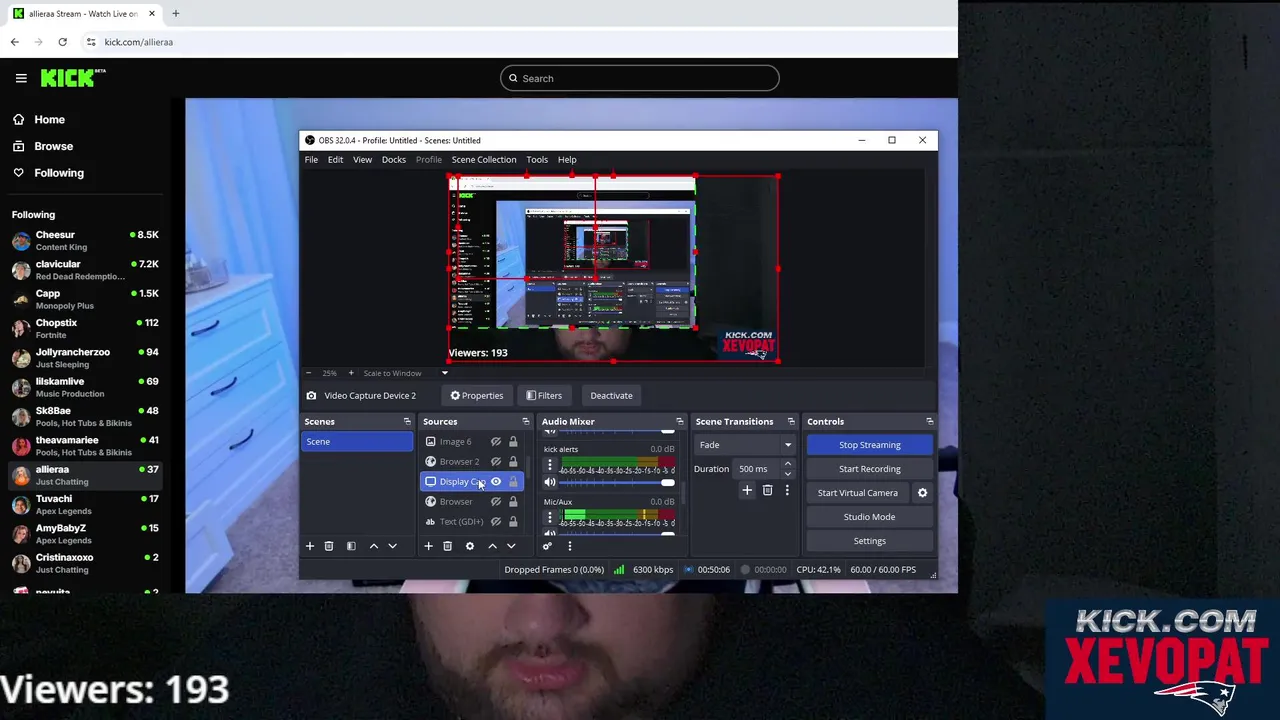
Task: Hide the Display Capture source
Action: coord(496,481)
